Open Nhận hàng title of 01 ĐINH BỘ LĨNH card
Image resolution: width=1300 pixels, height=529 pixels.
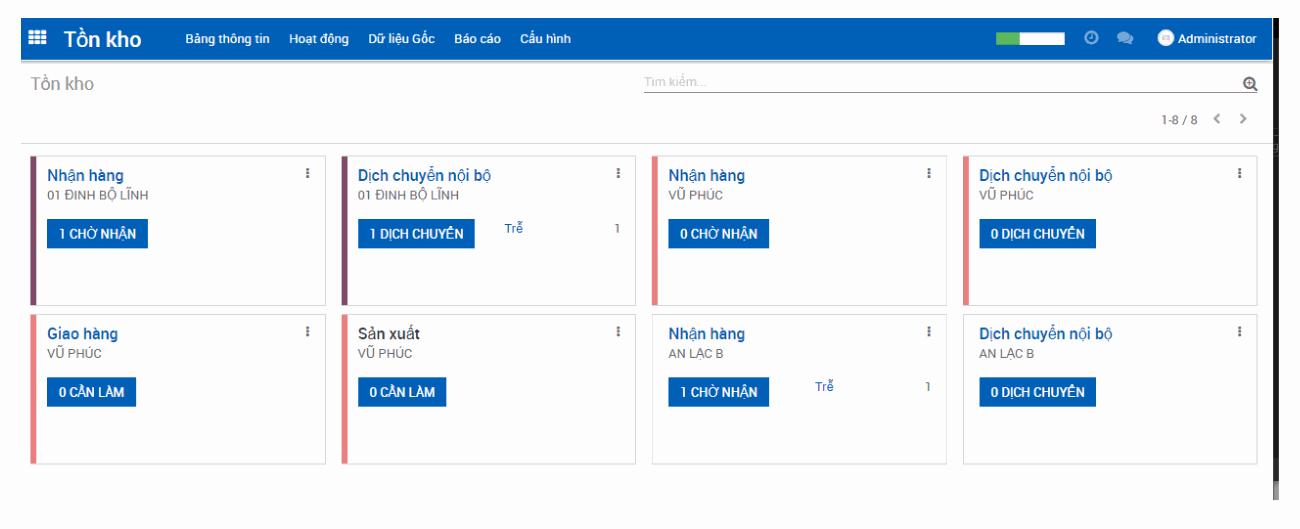pos(85,176)
